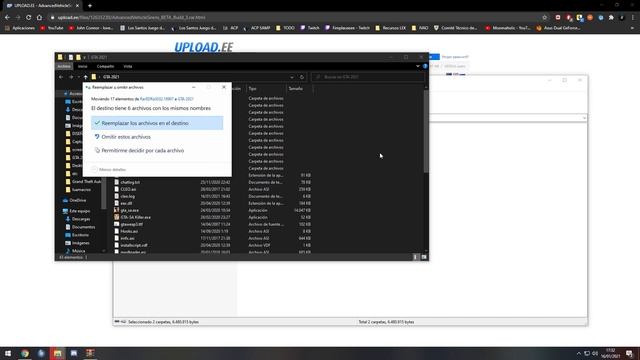The image size is (640, 360).
Task: Open Twitch bookmark
Action: tap(310, 28)
